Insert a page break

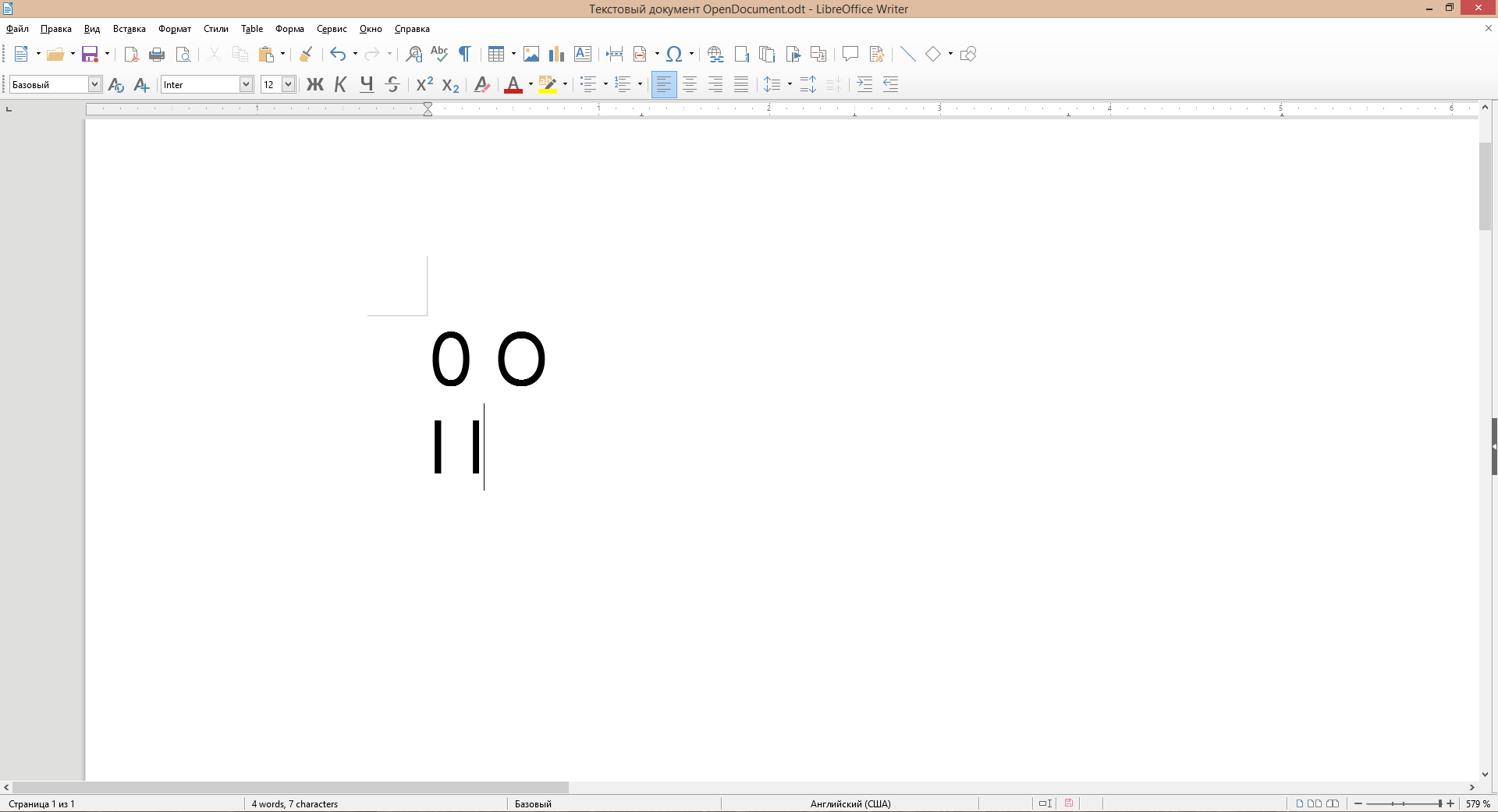pyautogui.click(x=614, y=54)
